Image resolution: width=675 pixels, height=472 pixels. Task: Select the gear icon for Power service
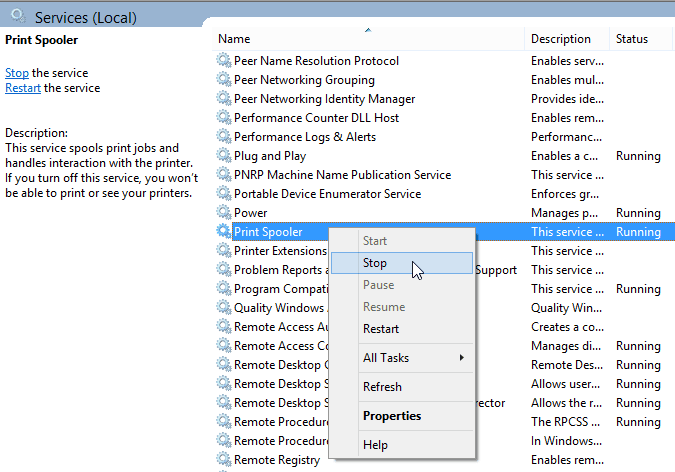click(x=224, y=213)
